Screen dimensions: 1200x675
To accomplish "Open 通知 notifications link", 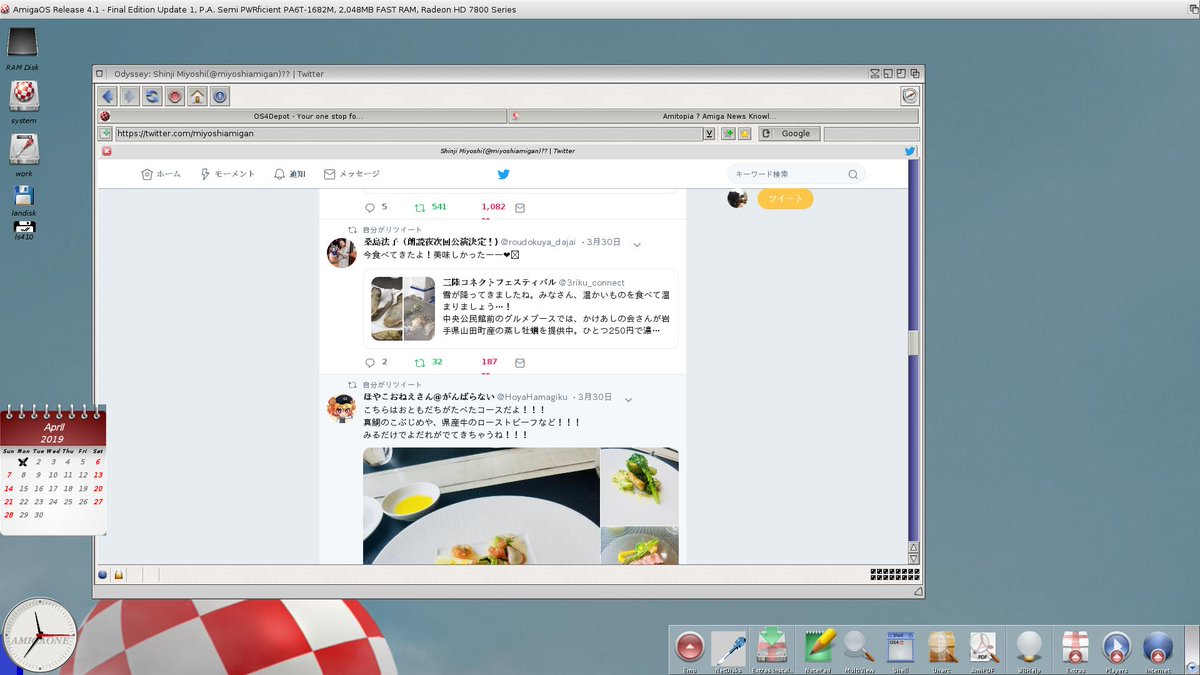I will [289, 174].
